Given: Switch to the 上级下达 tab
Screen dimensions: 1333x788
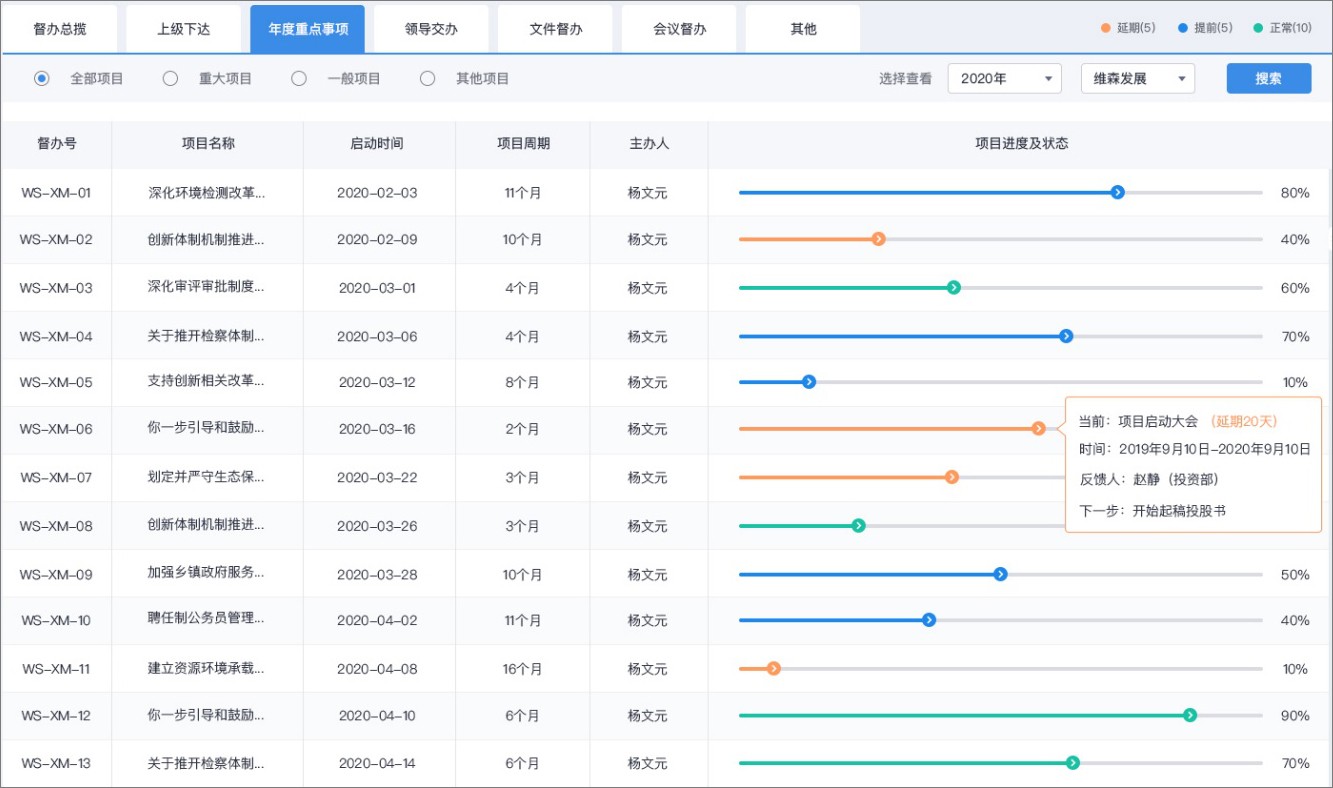Looking at the screenshot, I should click(x=183, y=29).
